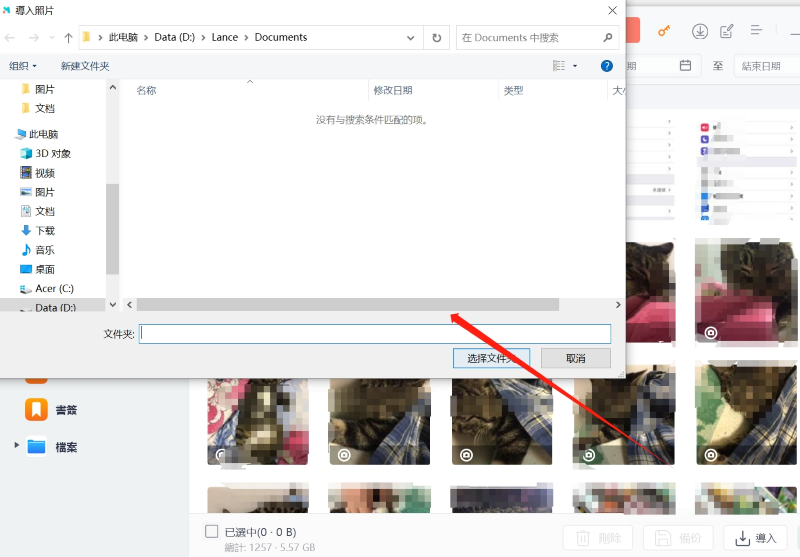Open the 组织 menu
Image resolution: width=800 pixels, height=557 pixels.
tap(23, 66)
